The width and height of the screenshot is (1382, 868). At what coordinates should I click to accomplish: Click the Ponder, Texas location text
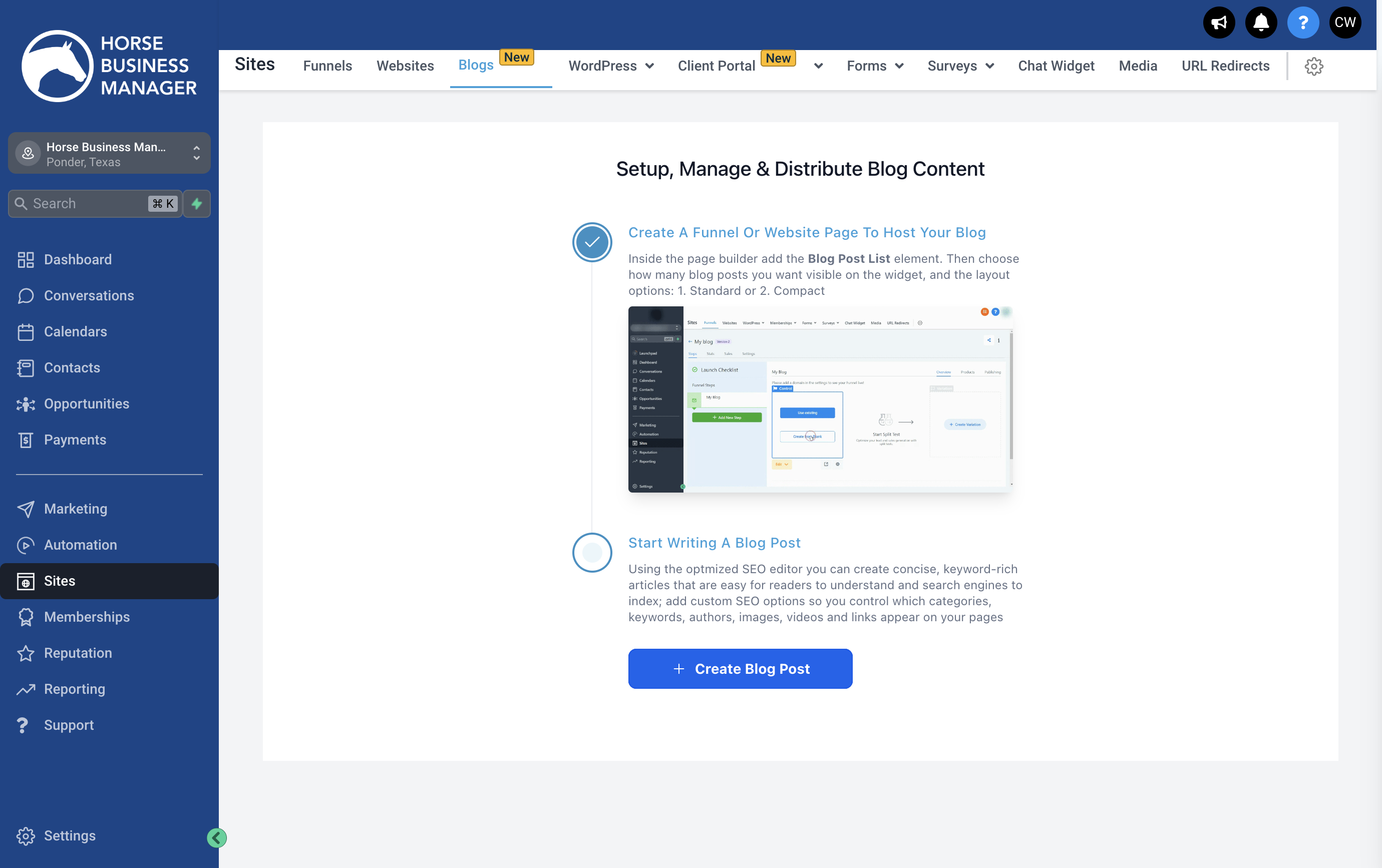83,162
